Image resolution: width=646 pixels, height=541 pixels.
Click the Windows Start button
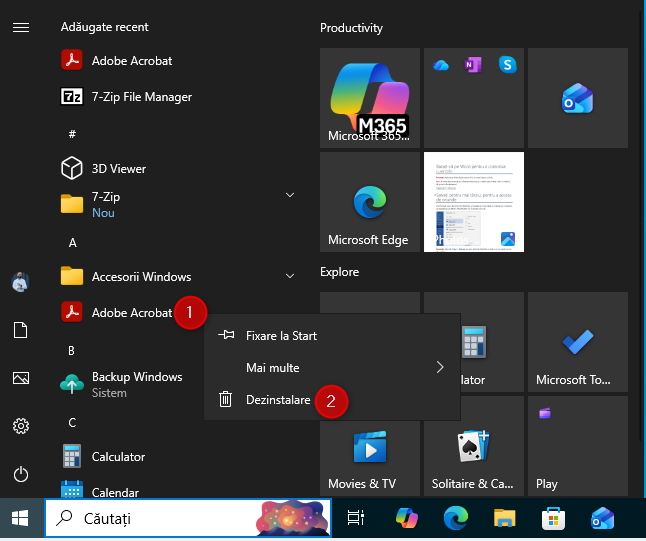(20, 518)
